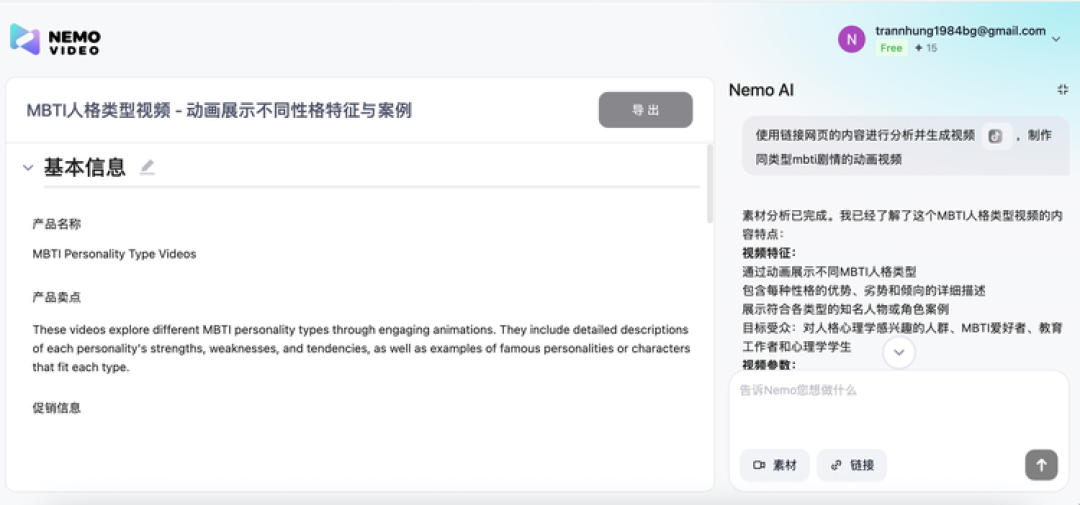Click the product description paragraph
Screen dimensions: 1080x505
tap(361, 348)
